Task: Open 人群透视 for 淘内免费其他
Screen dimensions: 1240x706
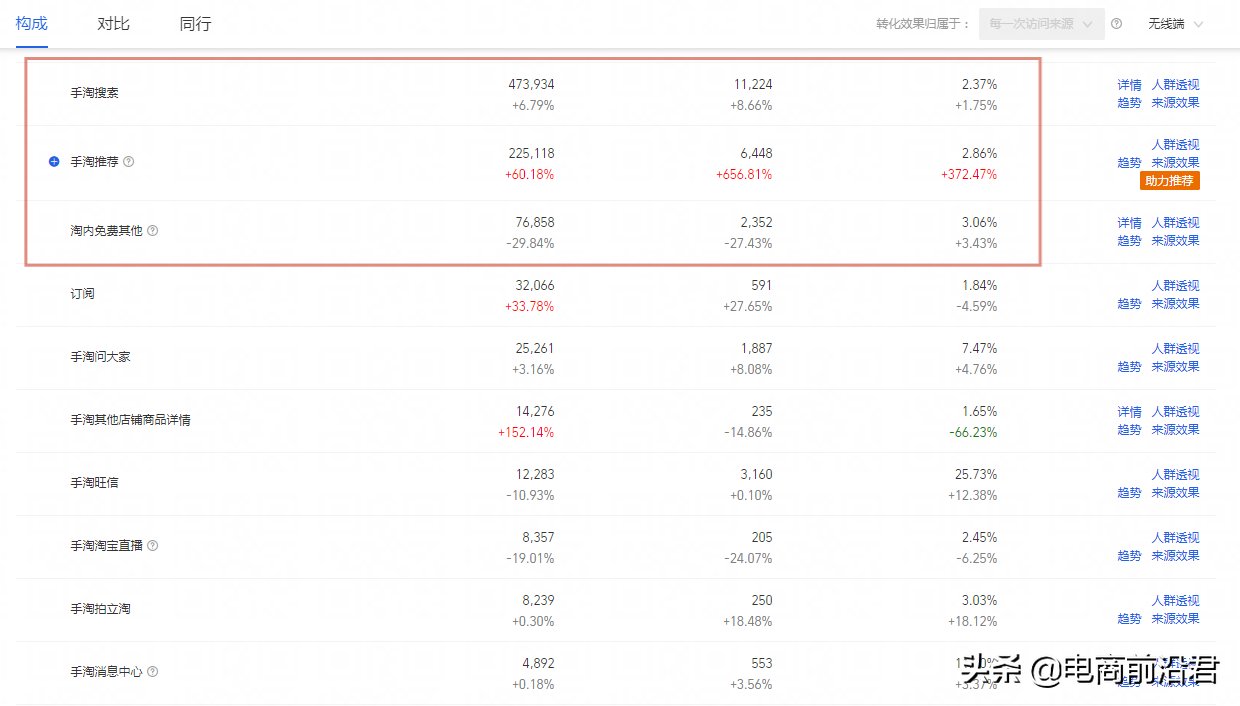Action: click(x=1175, y=223)
